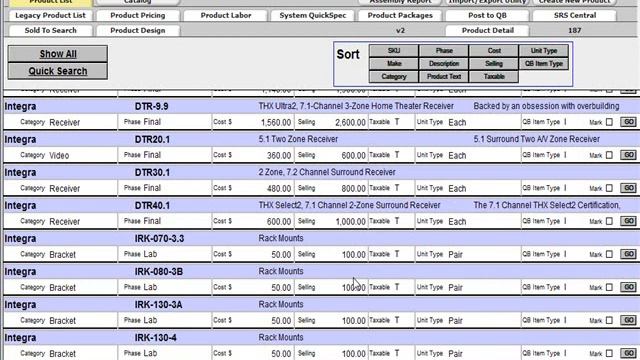The image size is (640, 360).
Task: Sort the list by Product Text
Action: pos(444,77)
